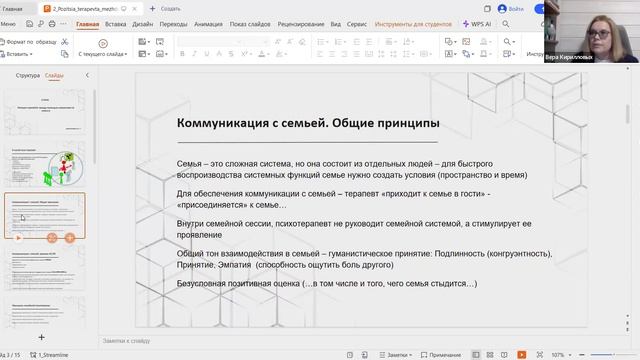Click the Align left icon

(320, 54)
